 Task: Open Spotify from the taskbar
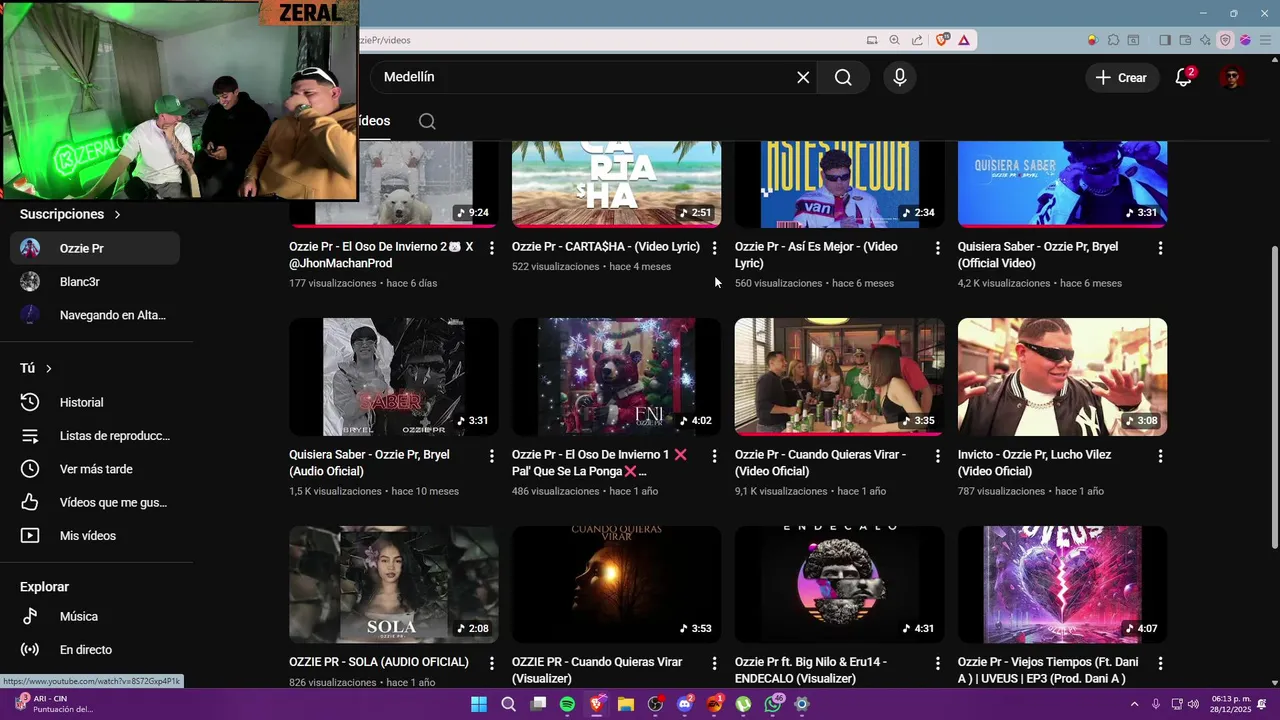(567, 704)
